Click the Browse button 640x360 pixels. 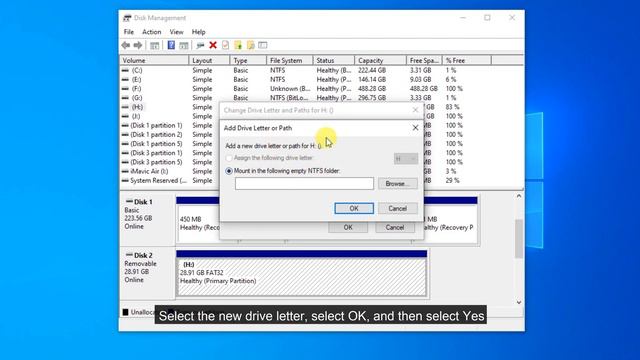coord(398,184)
